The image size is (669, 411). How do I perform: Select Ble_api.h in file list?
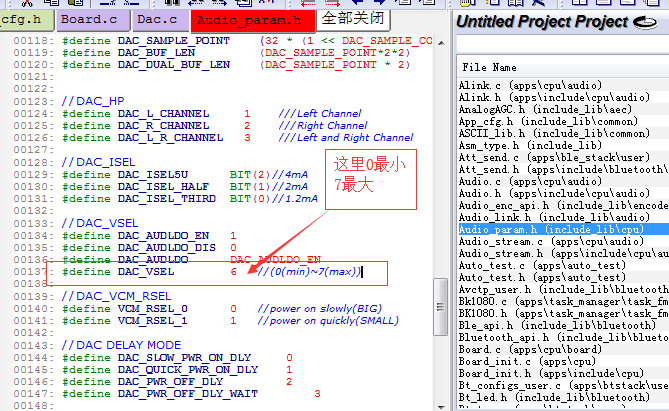557,325
